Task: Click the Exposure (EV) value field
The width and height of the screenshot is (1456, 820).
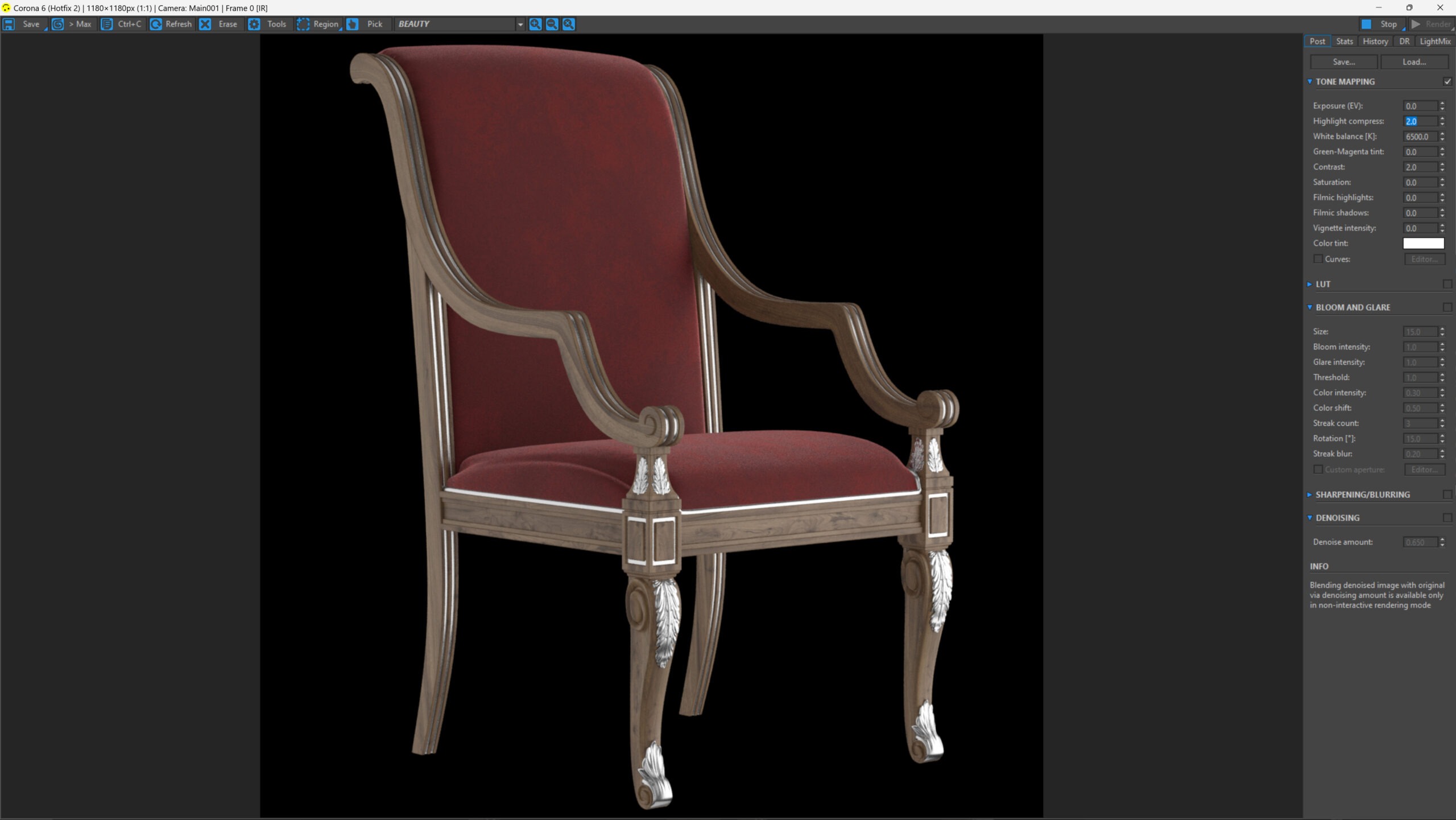Action: tap(1420, 106)
